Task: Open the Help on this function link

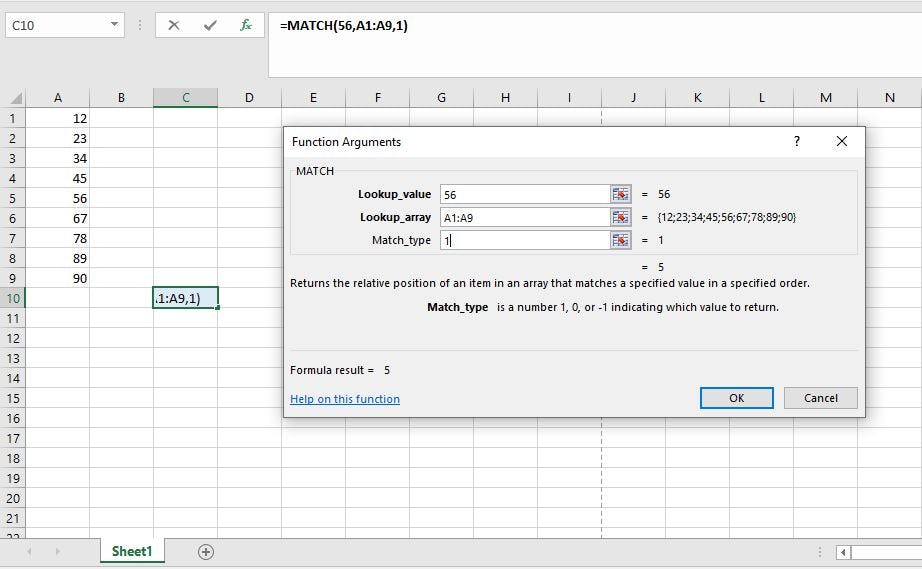Action: [345, 399]
